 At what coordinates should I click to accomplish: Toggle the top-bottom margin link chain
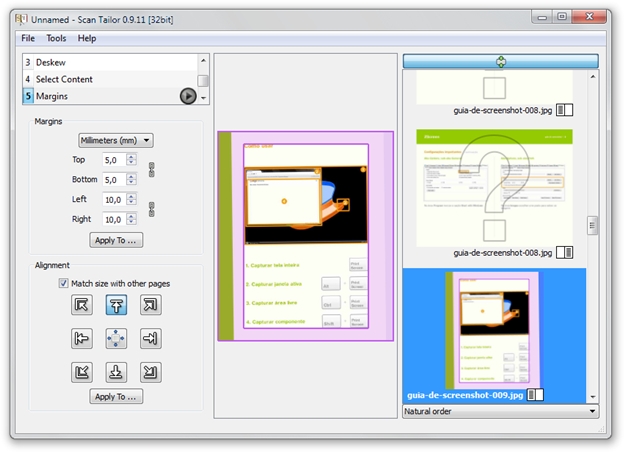tap(151, 170)
